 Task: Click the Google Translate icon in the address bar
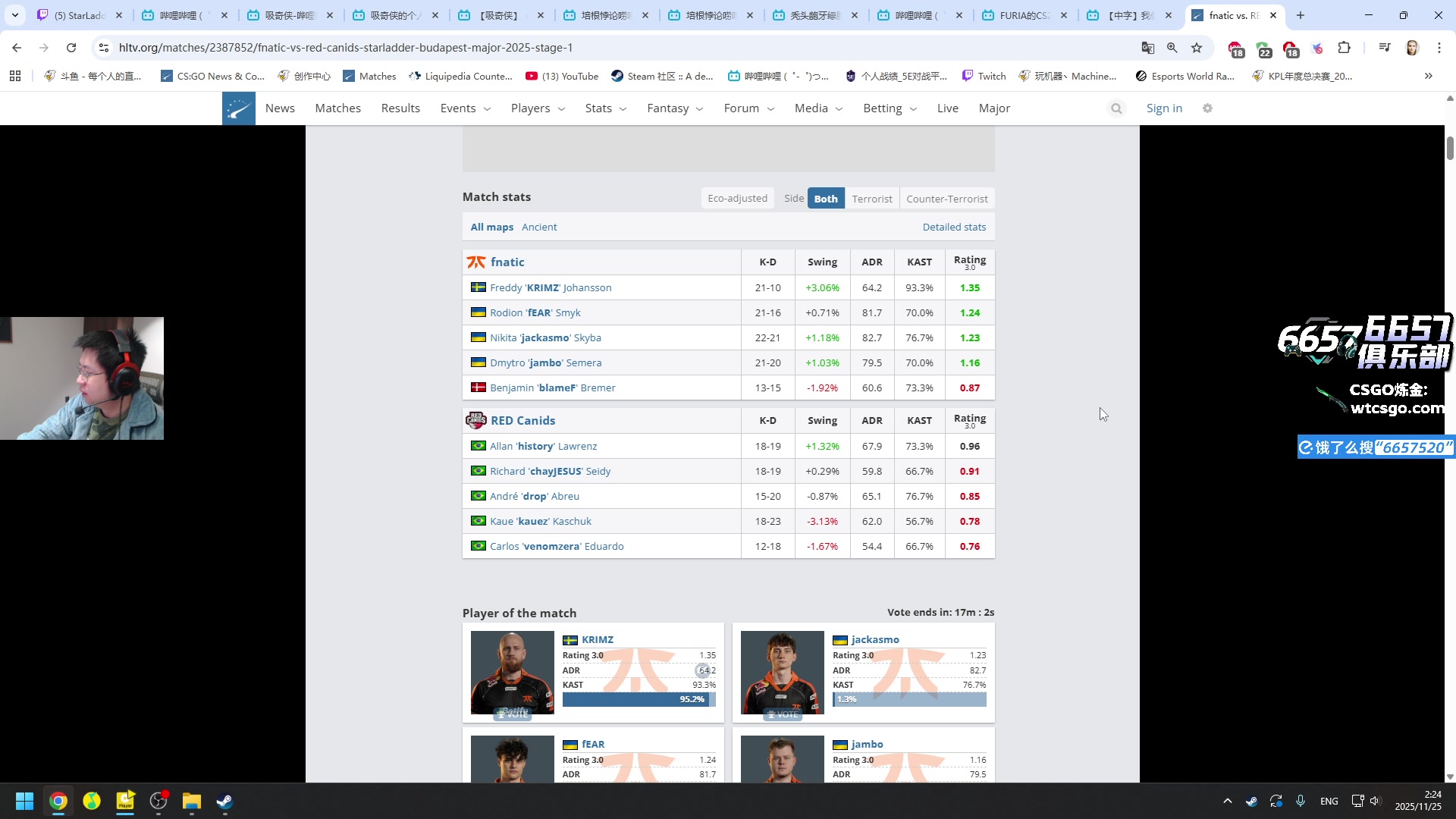coord(1148,48)
